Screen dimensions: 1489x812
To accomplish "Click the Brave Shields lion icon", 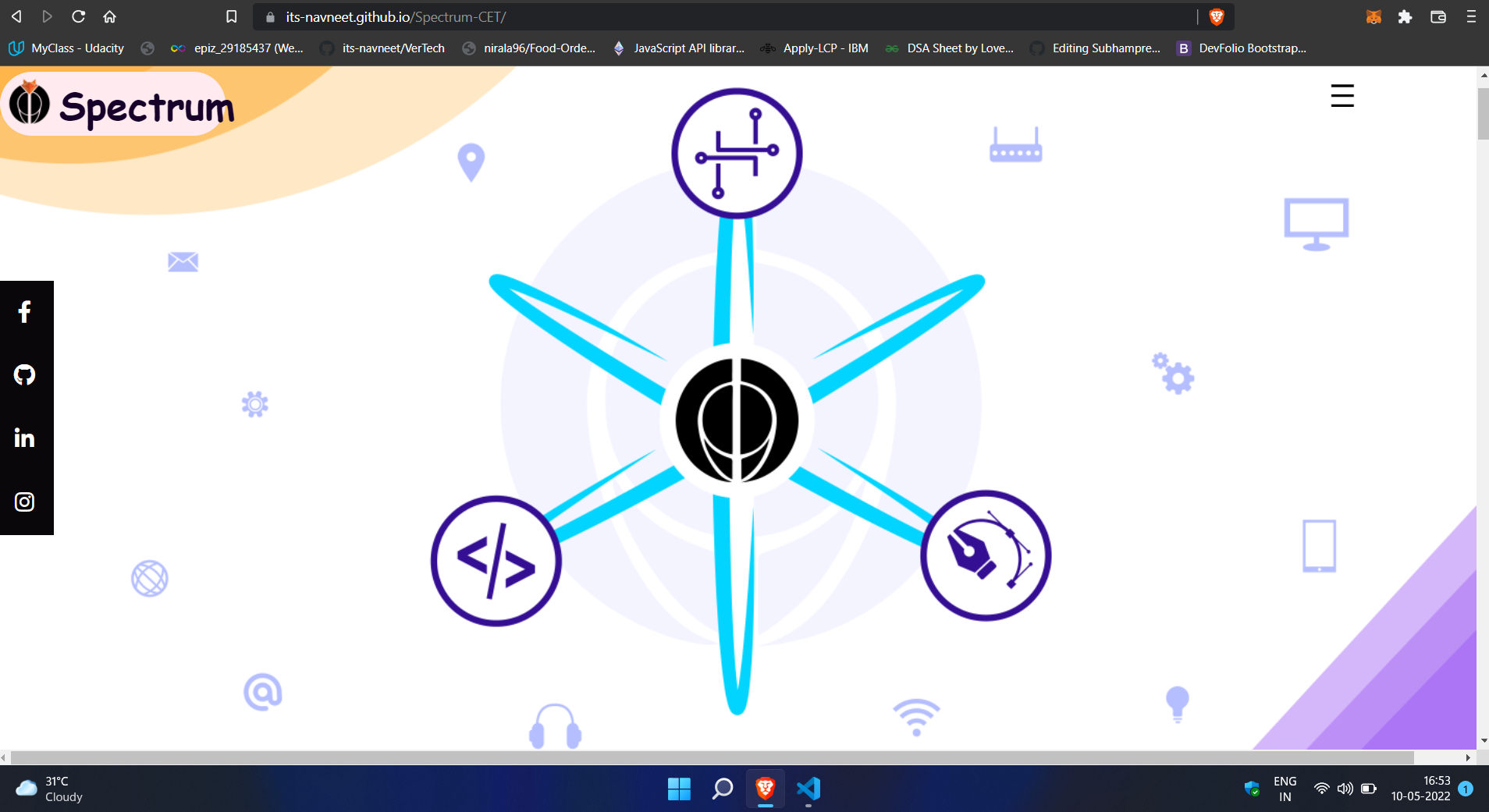I will (x=1216, y=16).
